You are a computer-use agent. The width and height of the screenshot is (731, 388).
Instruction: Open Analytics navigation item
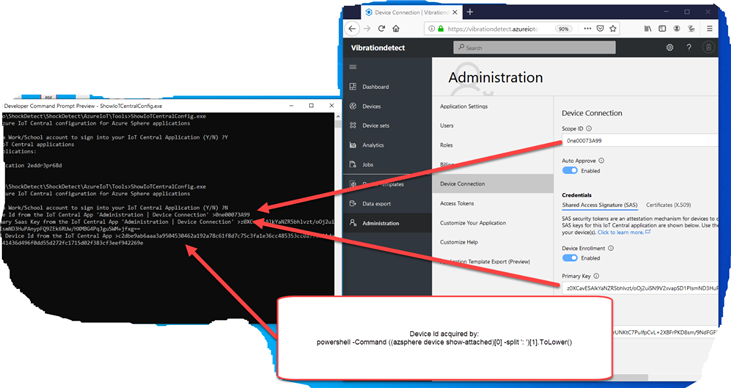(x=373, y=145)
